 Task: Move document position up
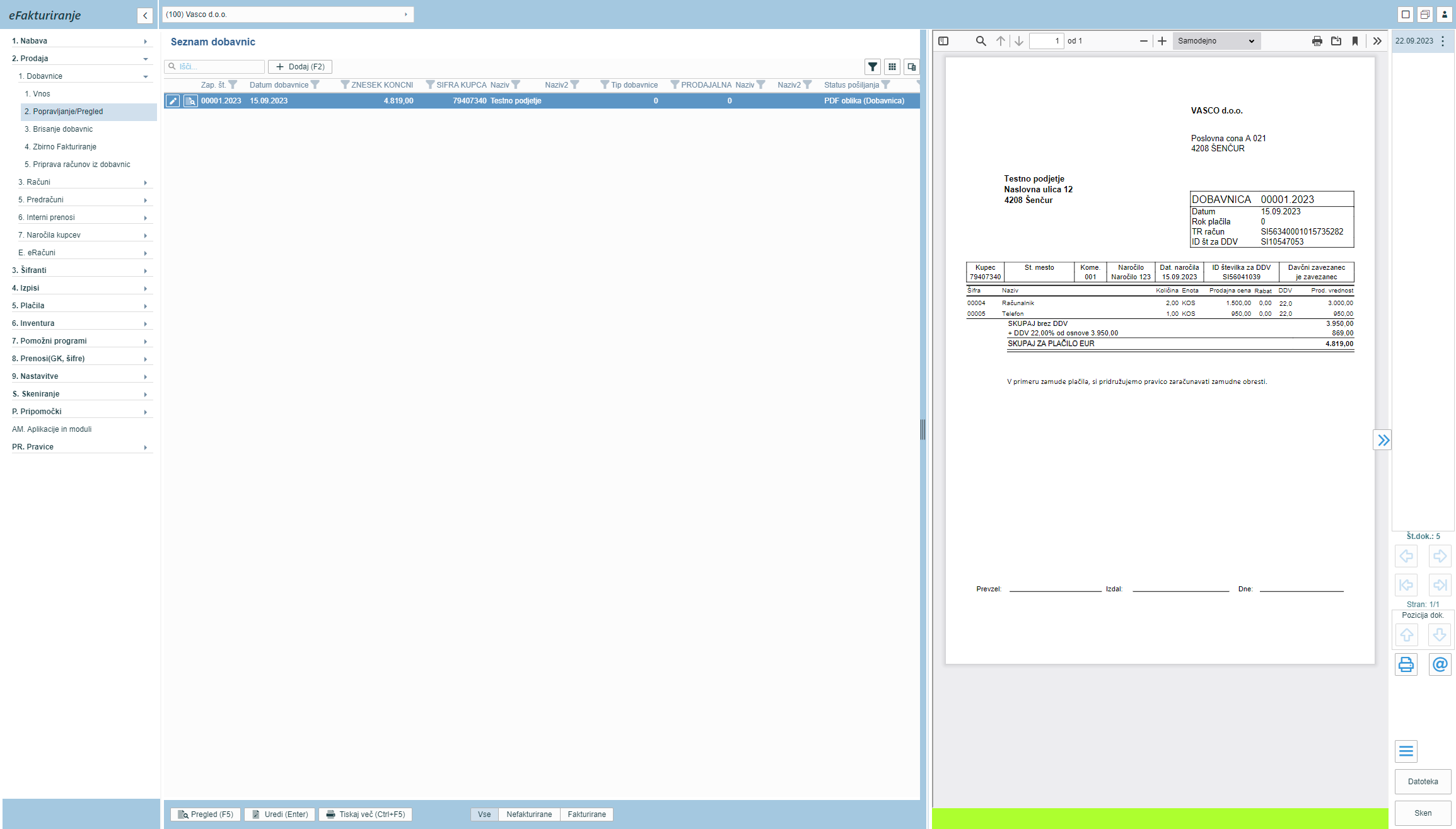pyautogui.click(x=1407, y=635)
